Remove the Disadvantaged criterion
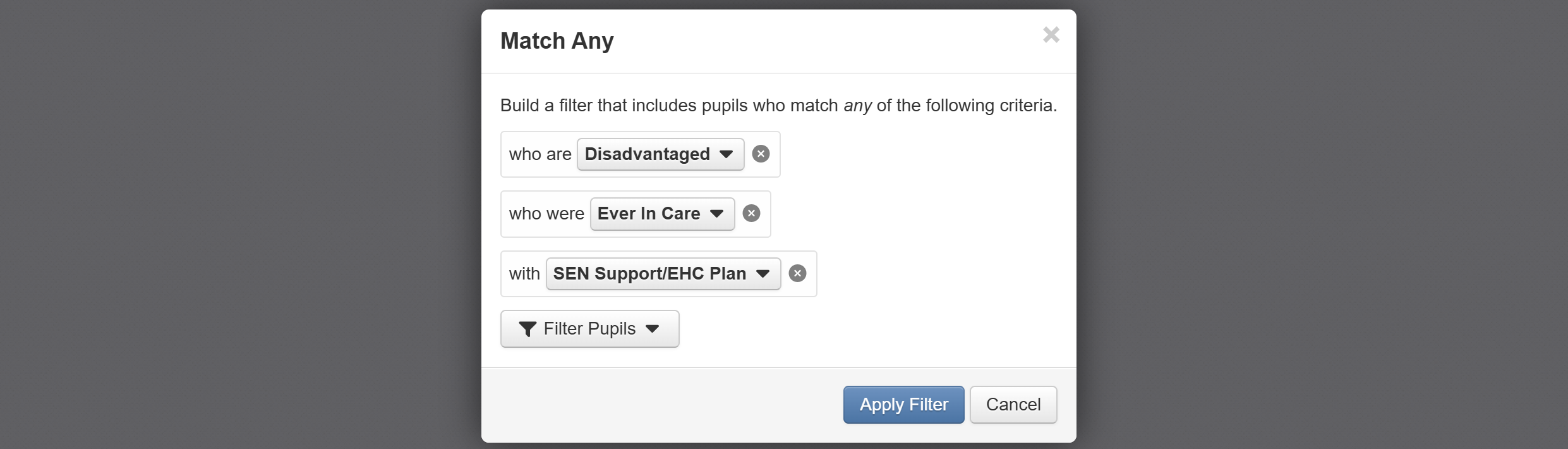This screenshot has height=449, width=1568. 761,154
